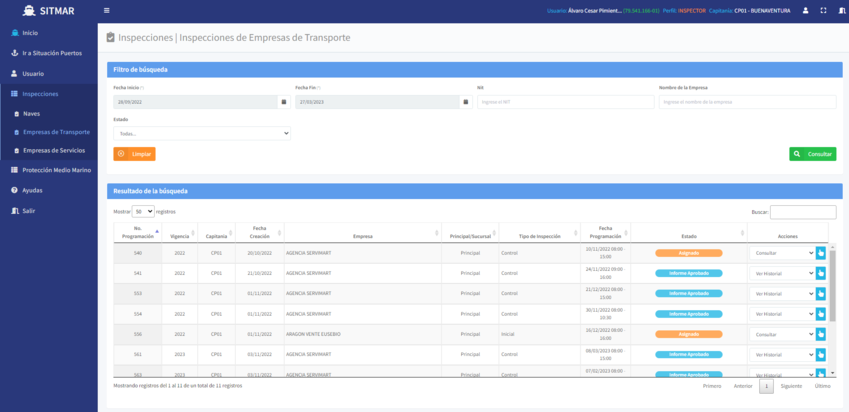Screen dimensions: 849x412
Task: Click the logout door icon in header
Action: click(839, 11)
